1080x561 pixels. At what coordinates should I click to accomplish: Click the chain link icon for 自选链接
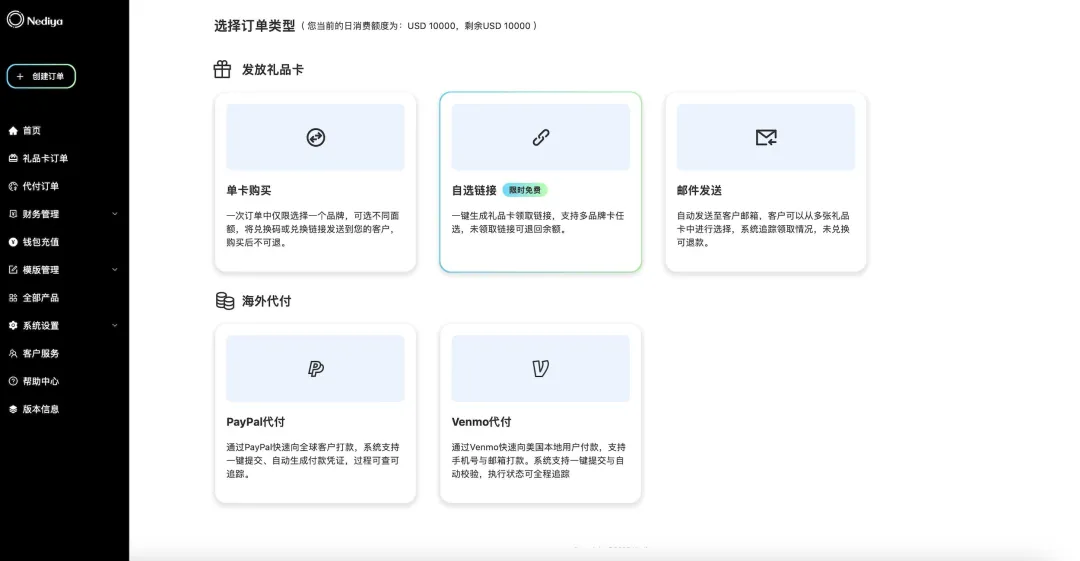click(541, 138)
